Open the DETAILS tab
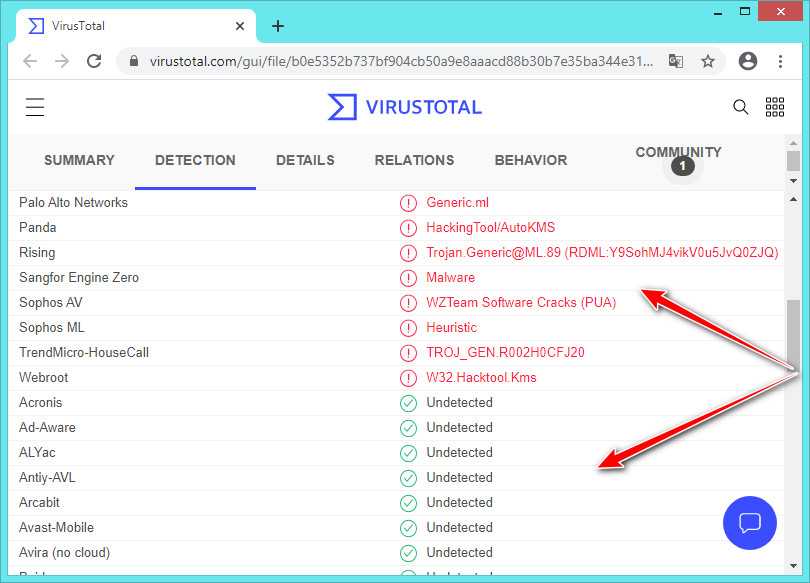Viewport: 810px width, 583px height. tap(305, 160)
